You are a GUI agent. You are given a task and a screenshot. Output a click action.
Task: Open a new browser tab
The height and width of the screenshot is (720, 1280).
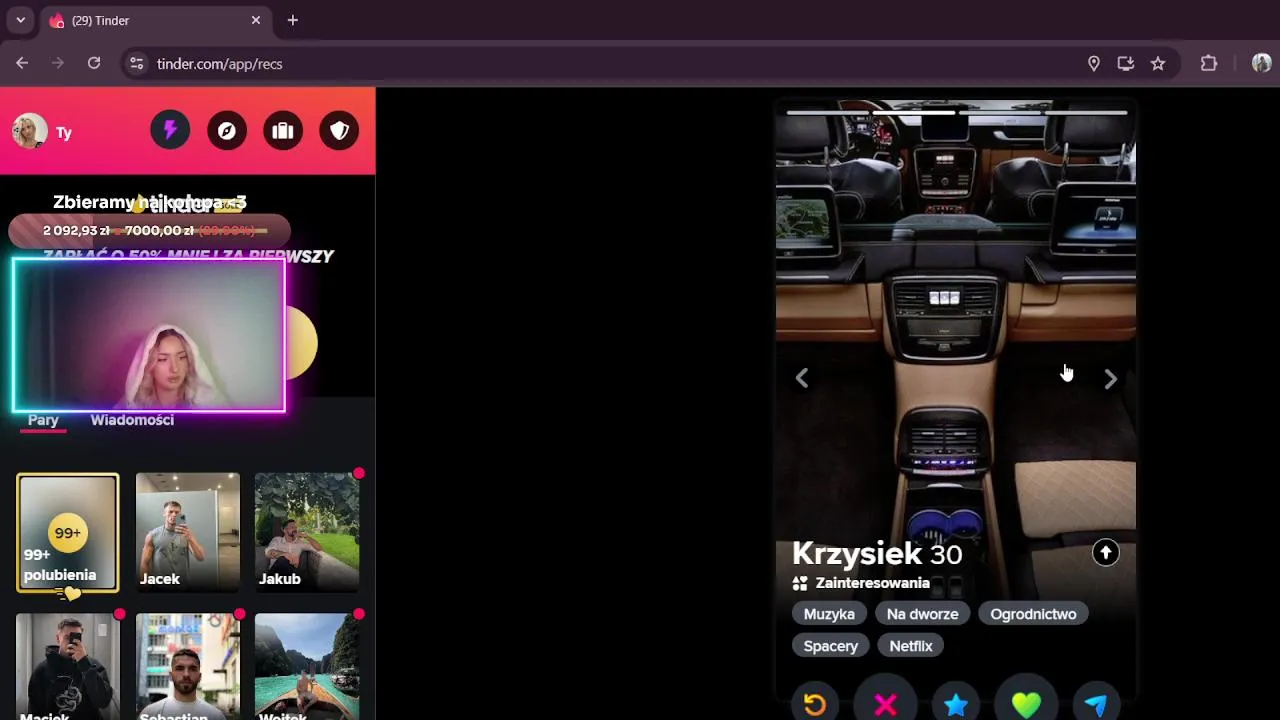click(x=292, y=20)
